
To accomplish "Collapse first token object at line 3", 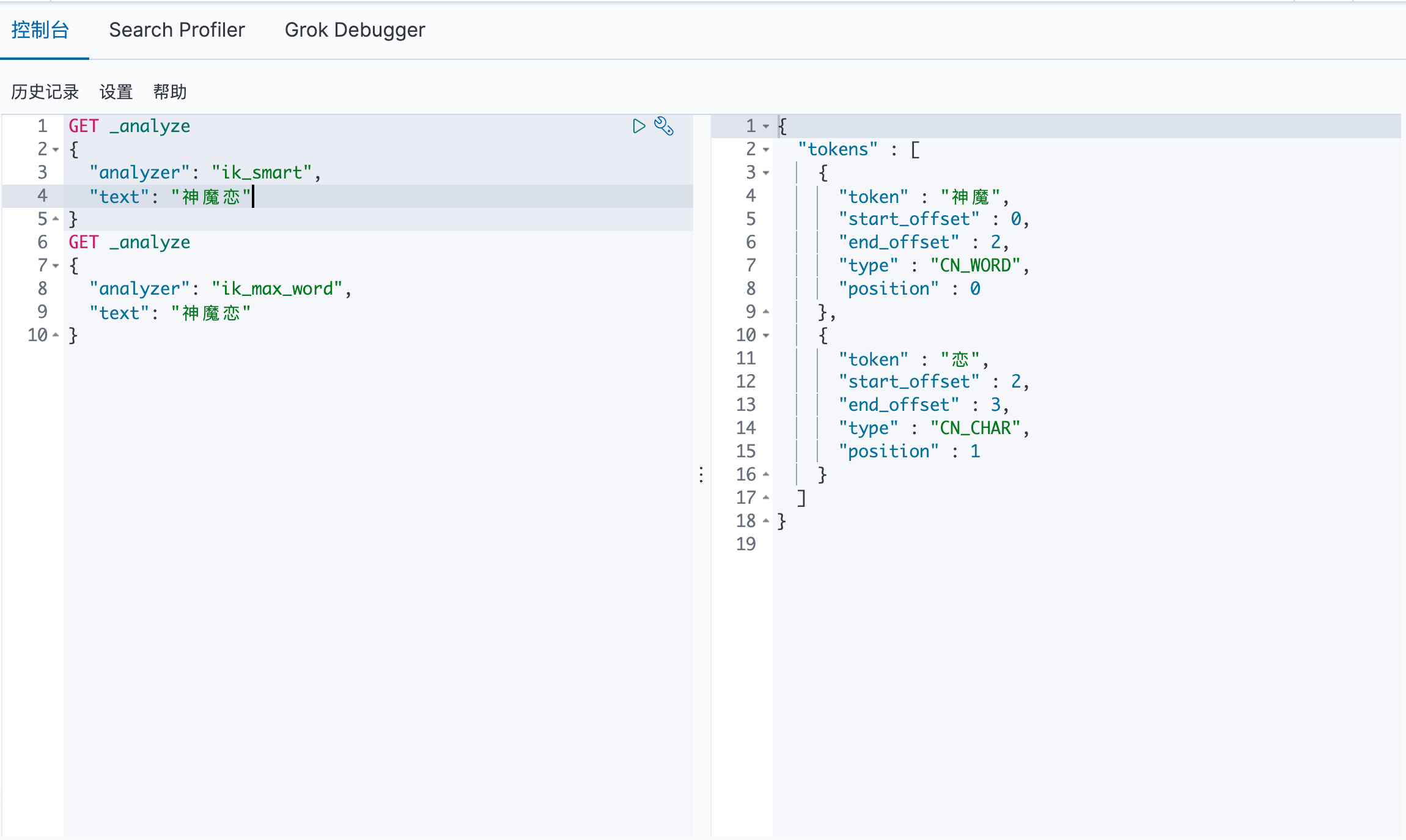I will (765, 172).
